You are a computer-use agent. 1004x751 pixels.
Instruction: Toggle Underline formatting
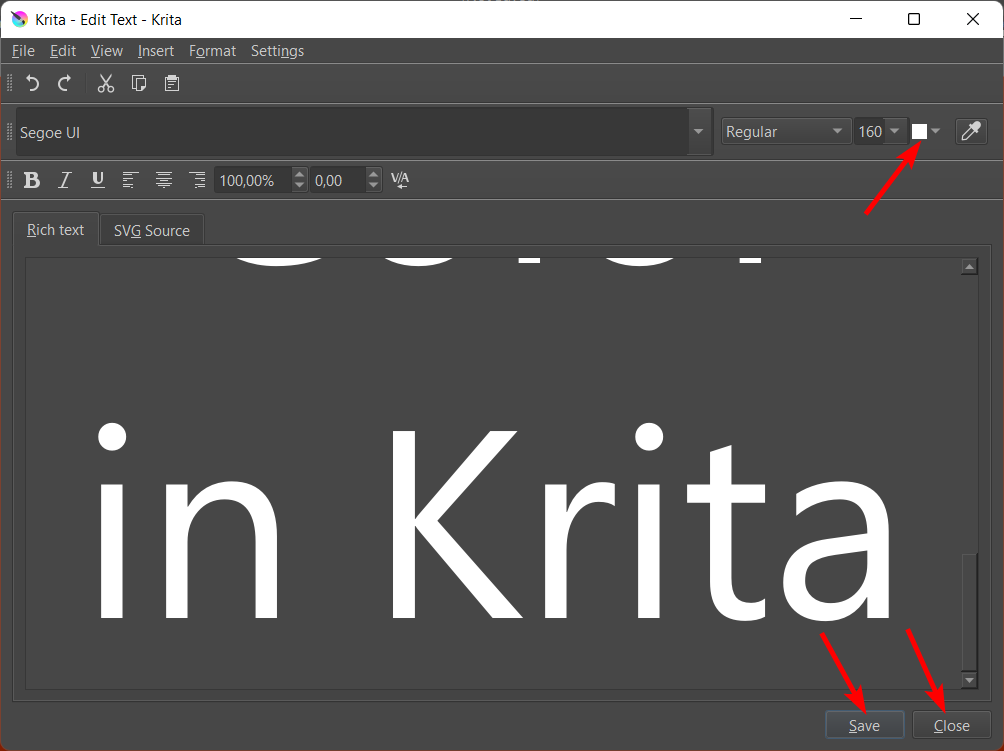pyautogui.click(x=98, y=181)
